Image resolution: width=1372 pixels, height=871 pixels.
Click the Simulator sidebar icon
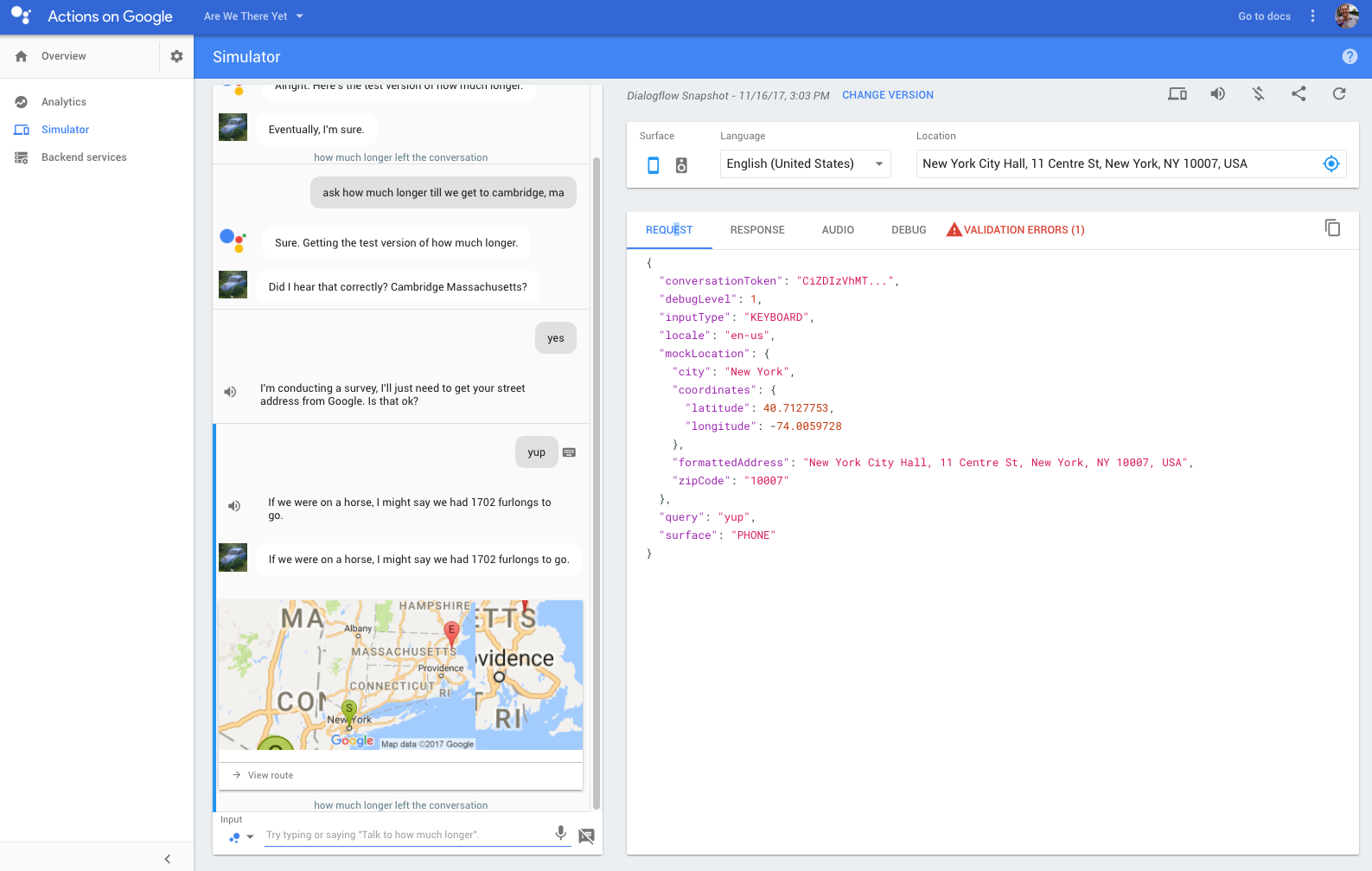(x=22, y=130)
